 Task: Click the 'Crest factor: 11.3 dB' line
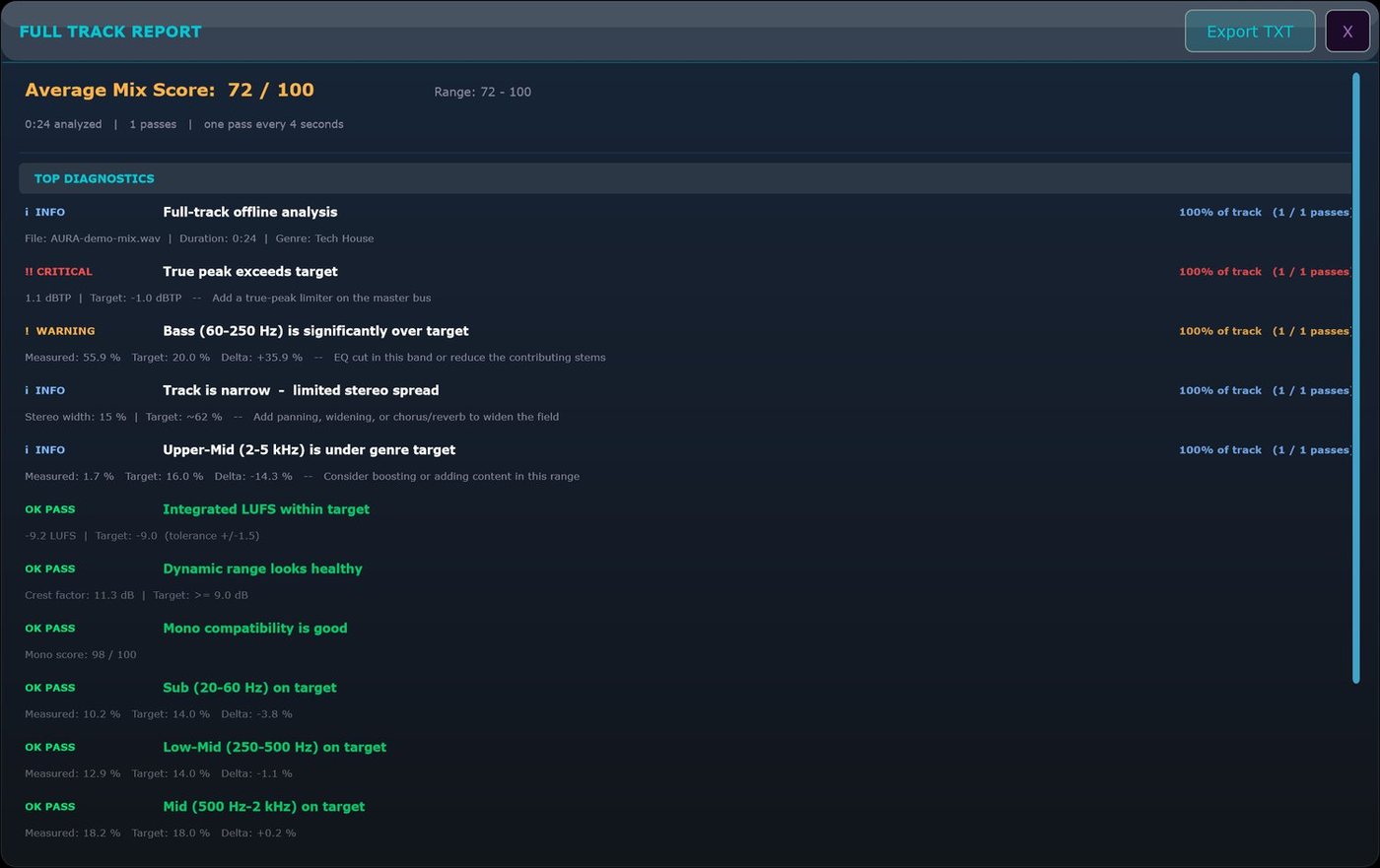click(136, 595)
